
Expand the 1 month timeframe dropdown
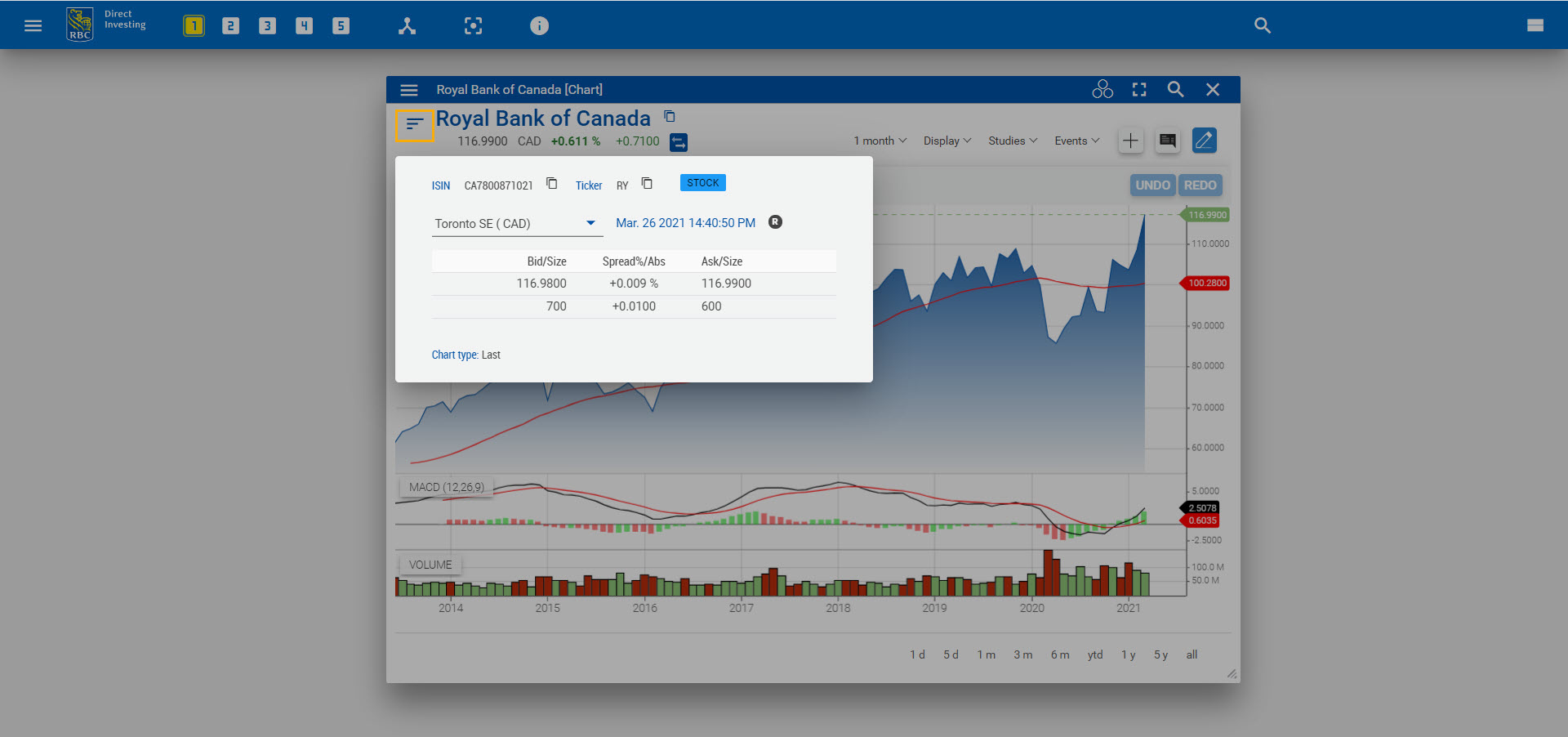[879, 141]
